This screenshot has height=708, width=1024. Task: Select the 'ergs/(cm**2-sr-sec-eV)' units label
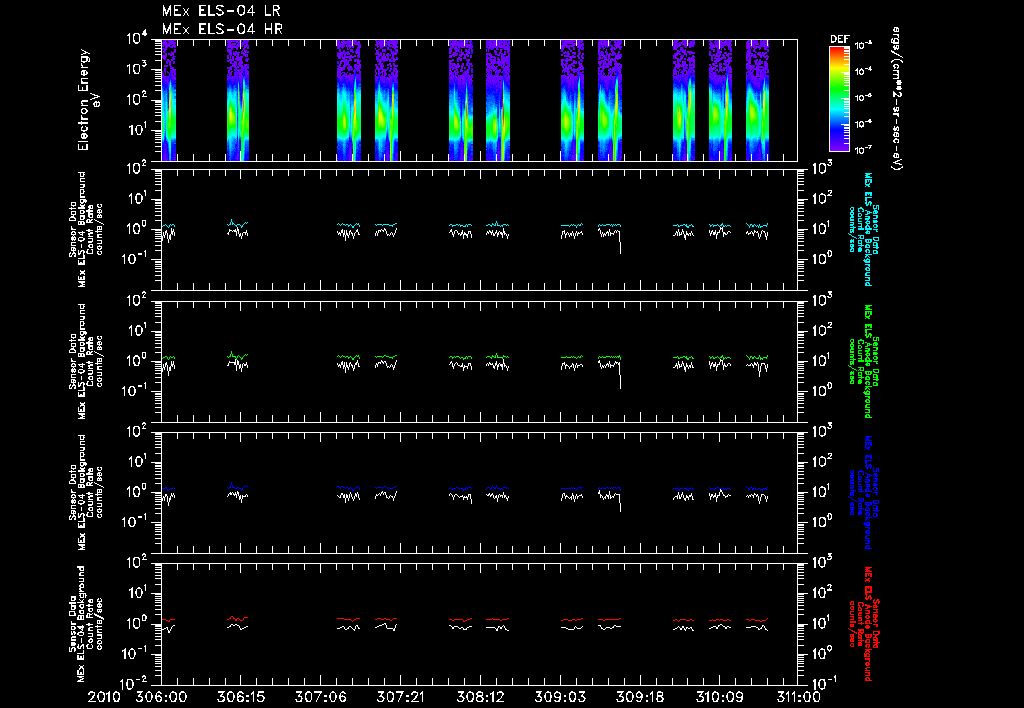point(897,99)
